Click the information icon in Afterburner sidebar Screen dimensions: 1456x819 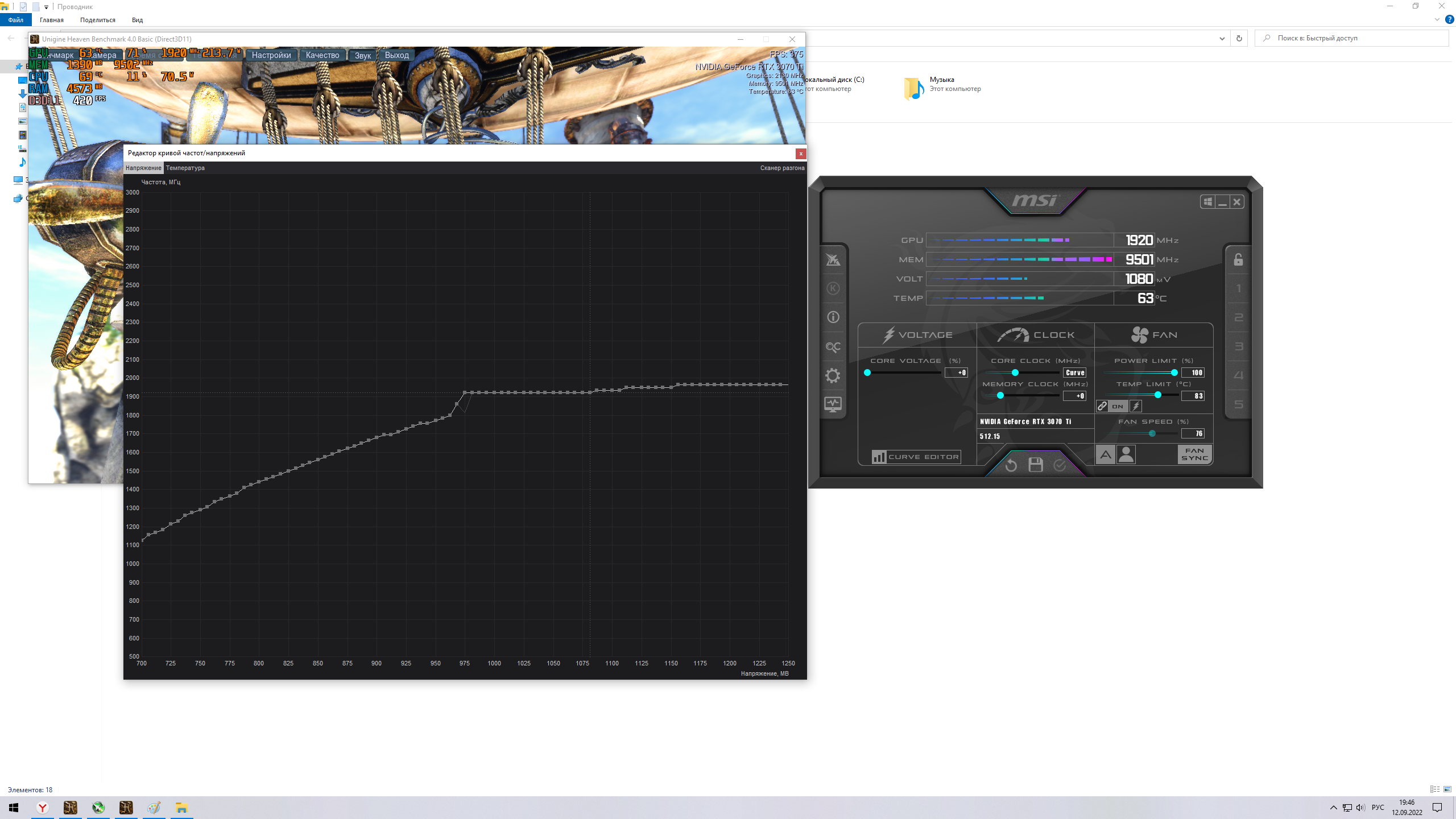(x=833, y=317)
